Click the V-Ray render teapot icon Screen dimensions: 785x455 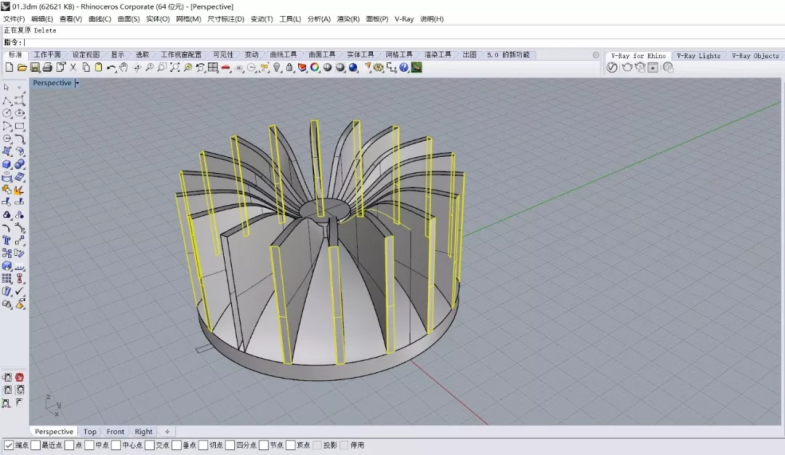pos(627,67)
